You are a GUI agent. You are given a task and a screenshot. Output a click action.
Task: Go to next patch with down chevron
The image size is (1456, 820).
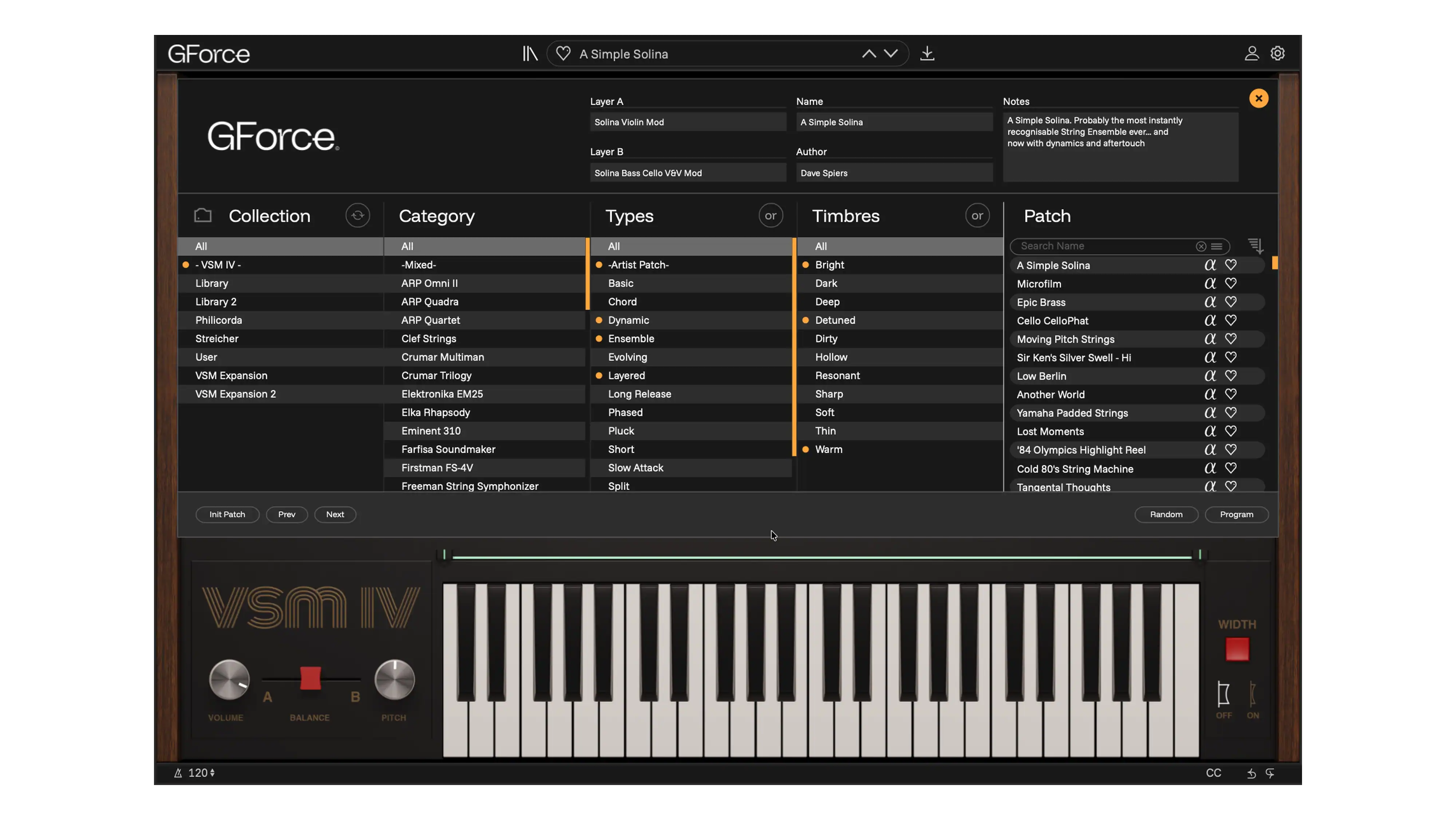click(891, 54)
